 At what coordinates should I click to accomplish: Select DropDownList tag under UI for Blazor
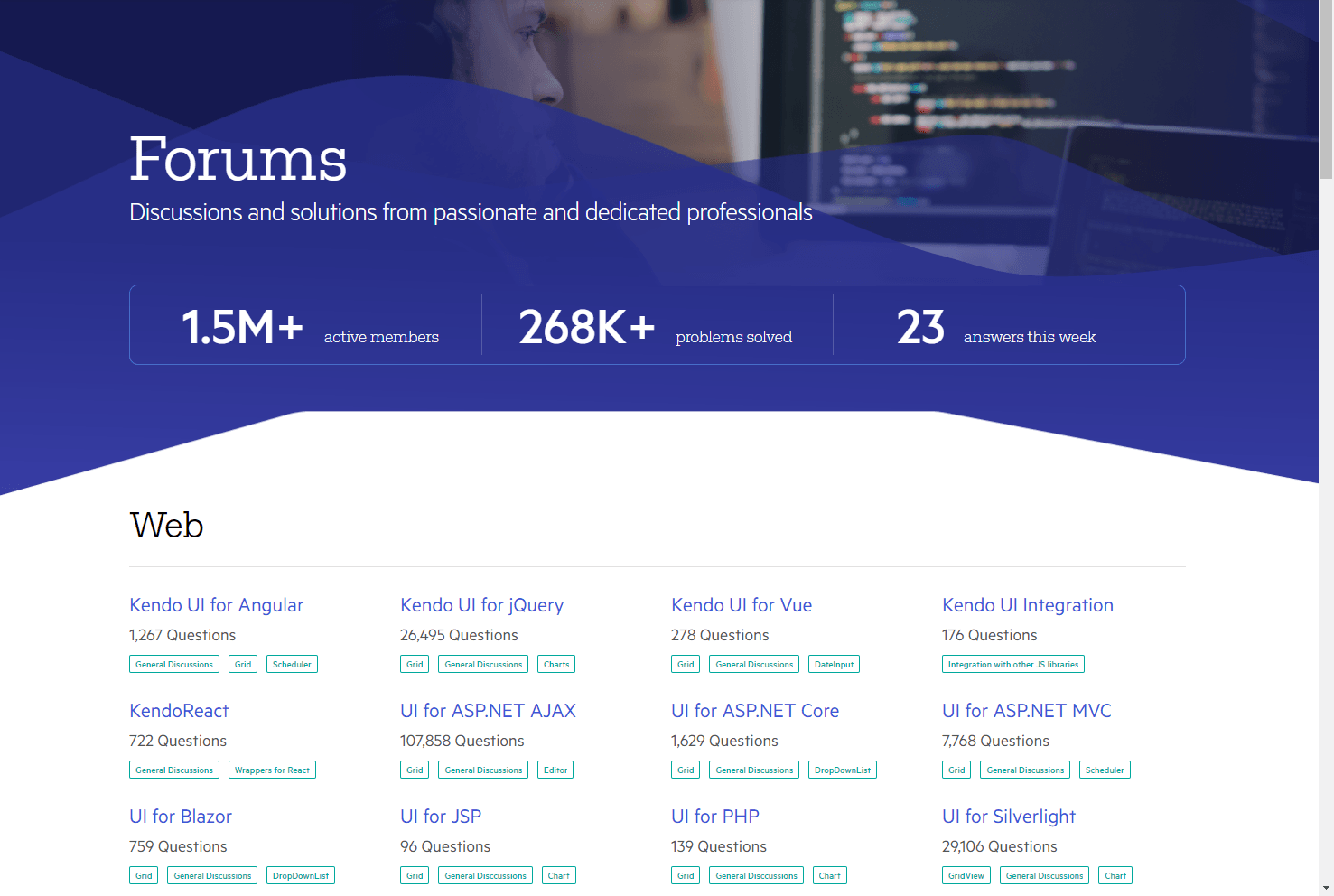point(301,875)
